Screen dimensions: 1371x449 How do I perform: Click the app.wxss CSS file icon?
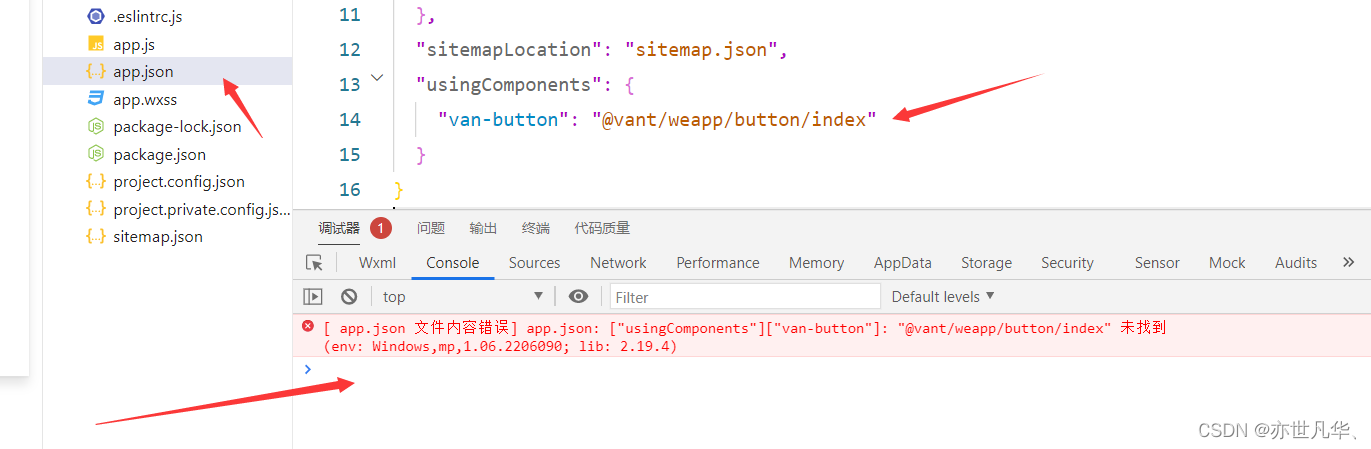96,99
